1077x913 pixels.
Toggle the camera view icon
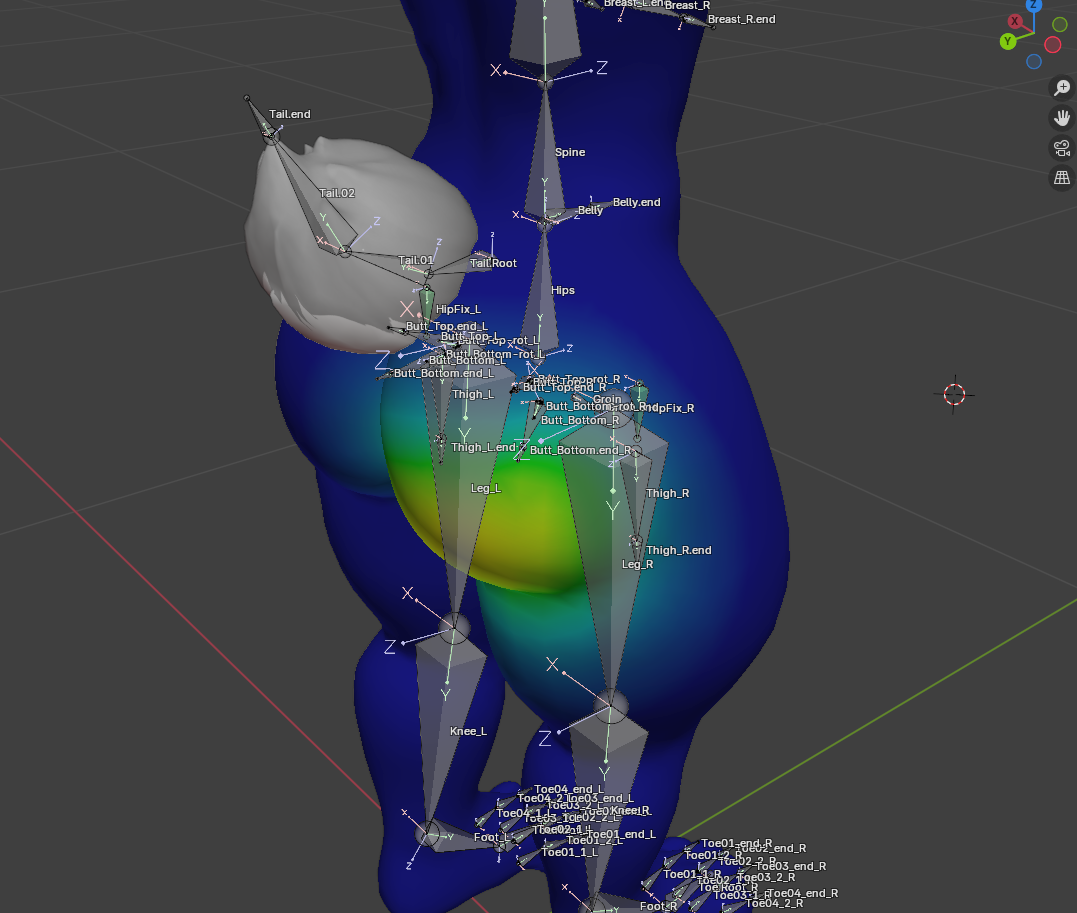point(1062,148)
